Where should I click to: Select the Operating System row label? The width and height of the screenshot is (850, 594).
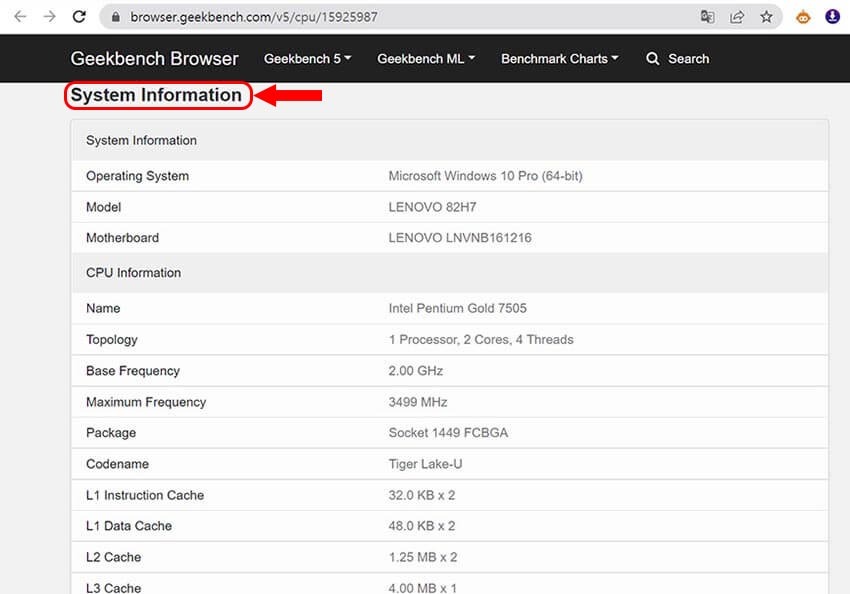coord(138,176)
